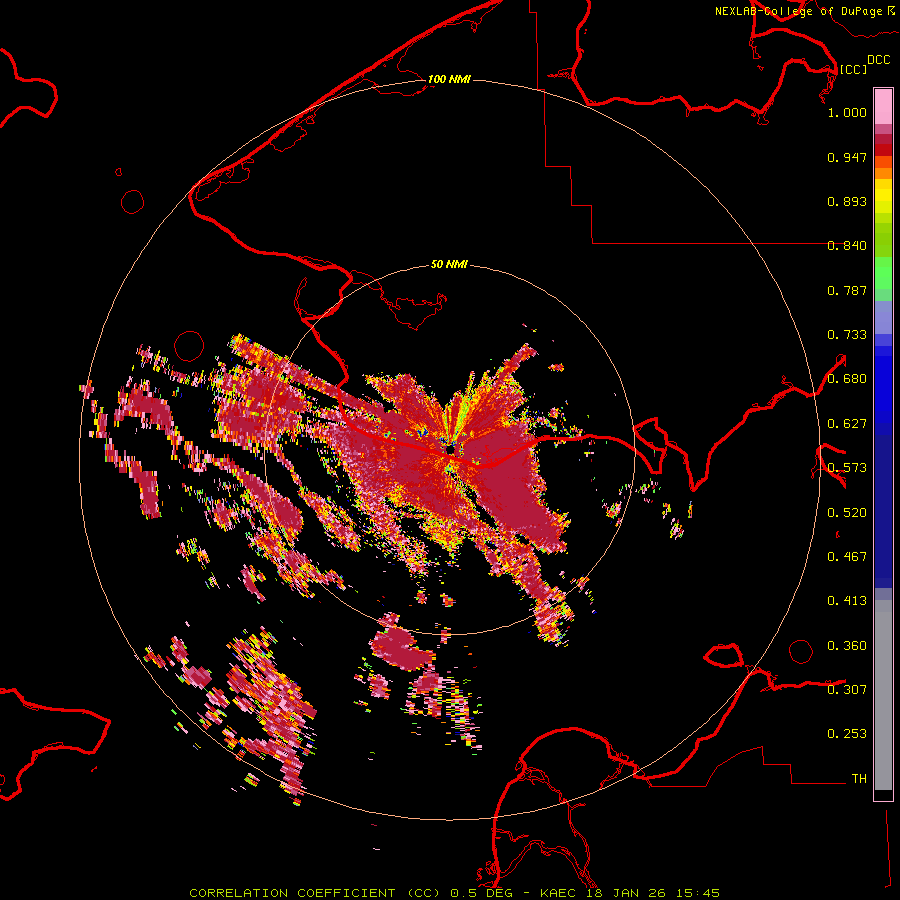The width and height of the screenshot is (900, 900).
Task: Click the 0.627 scale value
Action: coord(847,424)
